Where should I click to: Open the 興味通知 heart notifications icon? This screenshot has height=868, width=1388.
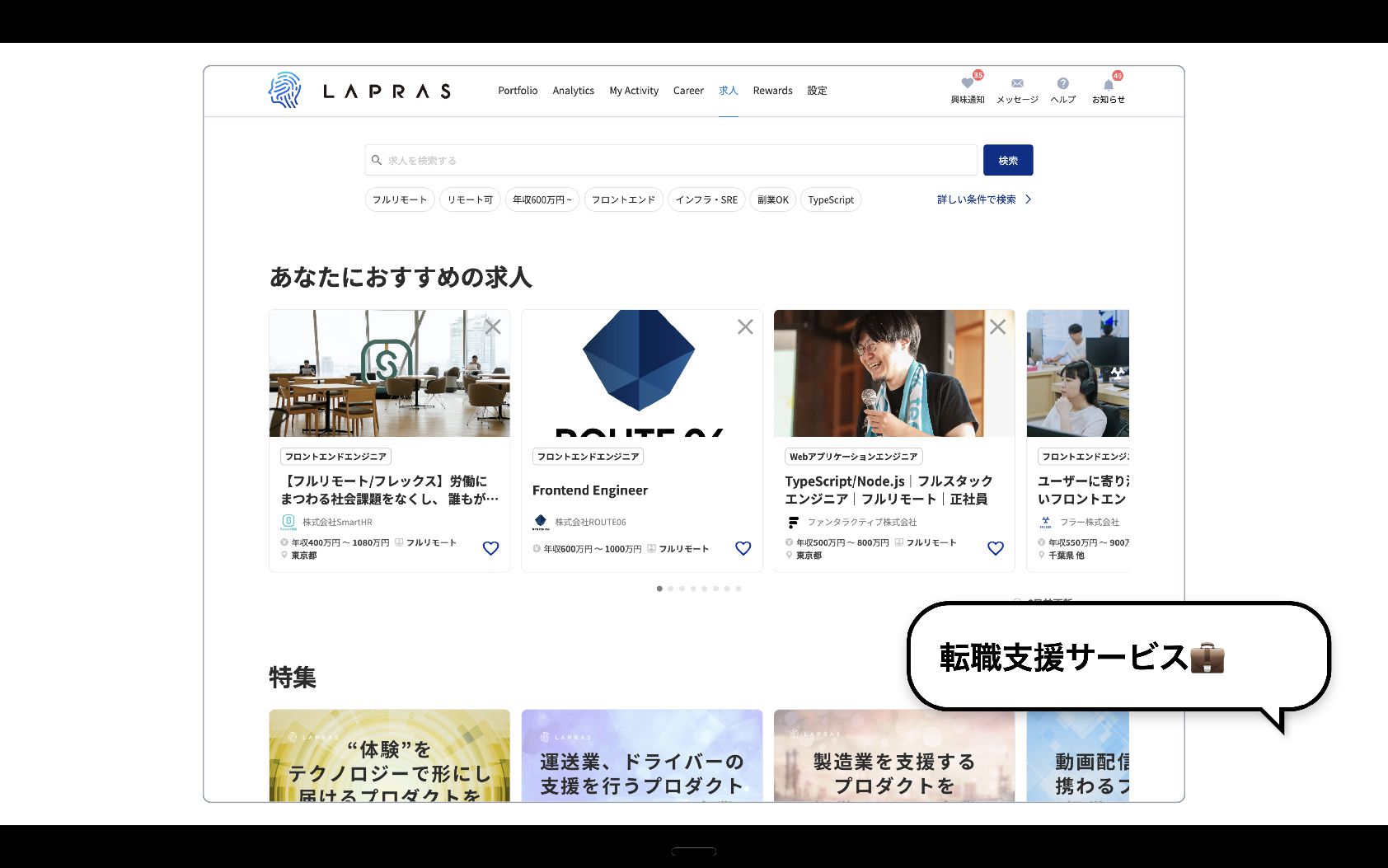tap(968, 83)
